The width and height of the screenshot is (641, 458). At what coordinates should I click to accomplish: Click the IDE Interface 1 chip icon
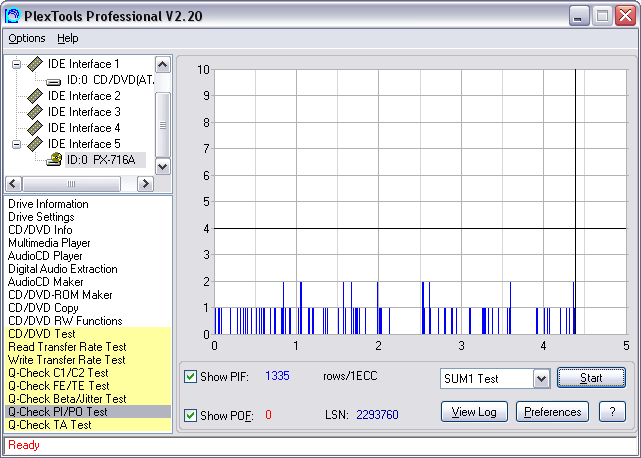click(35, 64)
